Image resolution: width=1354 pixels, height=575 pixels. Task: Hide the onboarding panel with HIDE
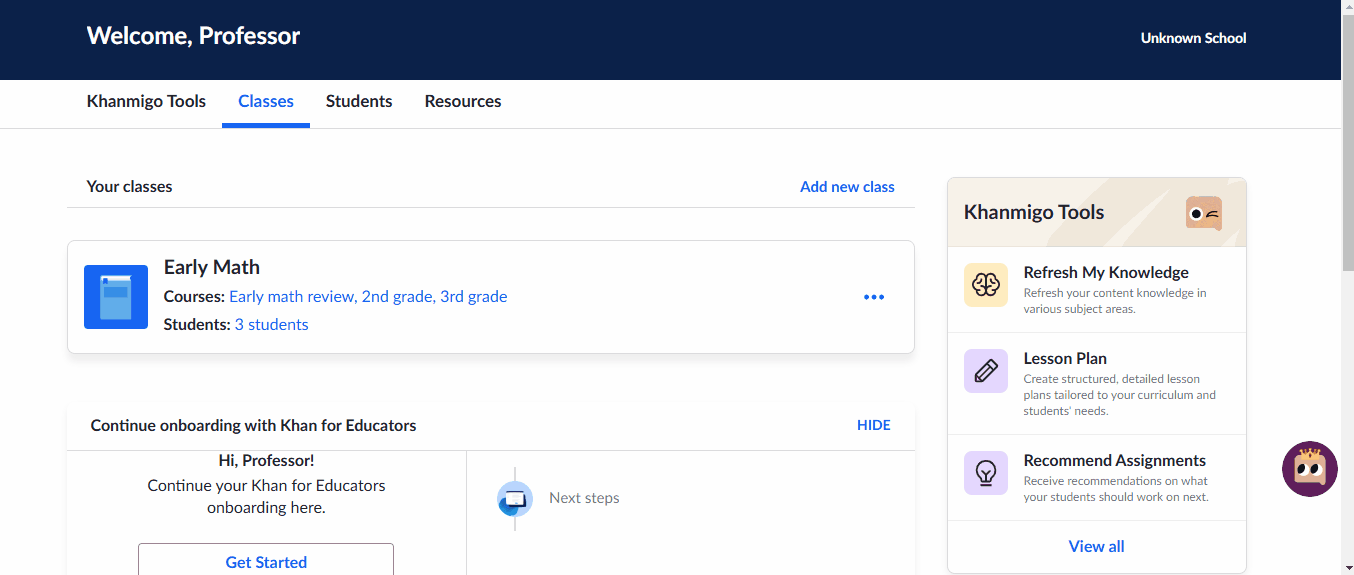874,425
